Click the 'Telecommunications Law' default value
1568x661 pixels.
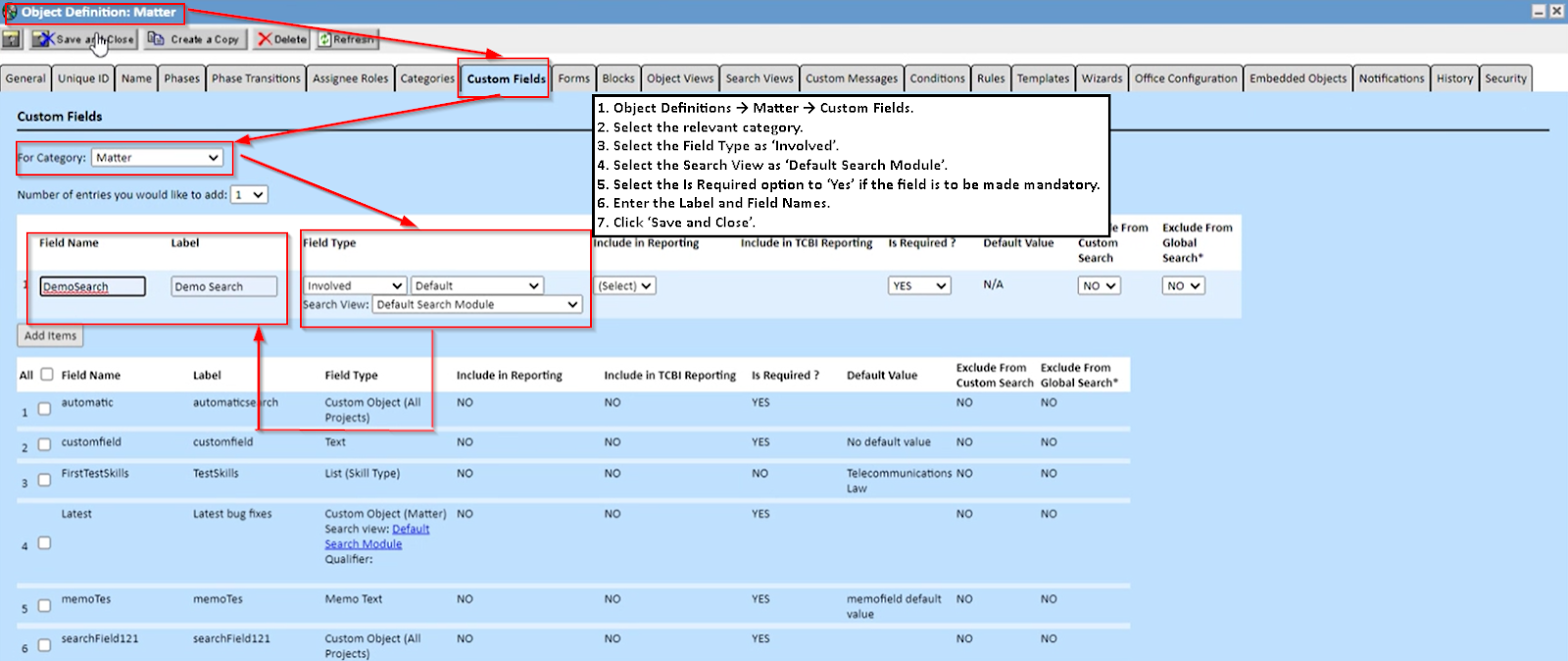(900, 481)
